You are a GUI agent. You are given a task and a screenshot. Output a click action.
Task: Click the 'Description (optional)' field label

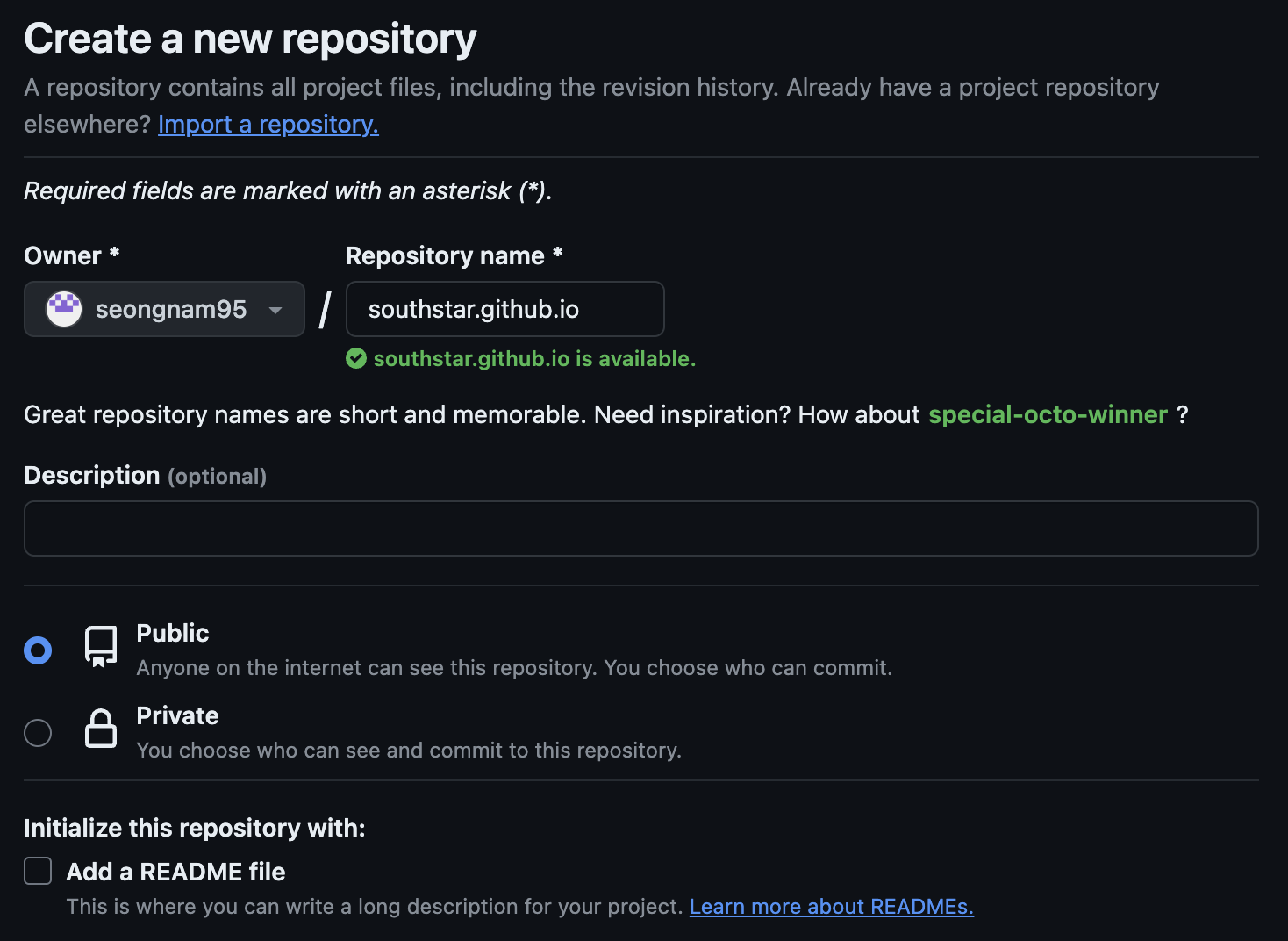(146, 476)
